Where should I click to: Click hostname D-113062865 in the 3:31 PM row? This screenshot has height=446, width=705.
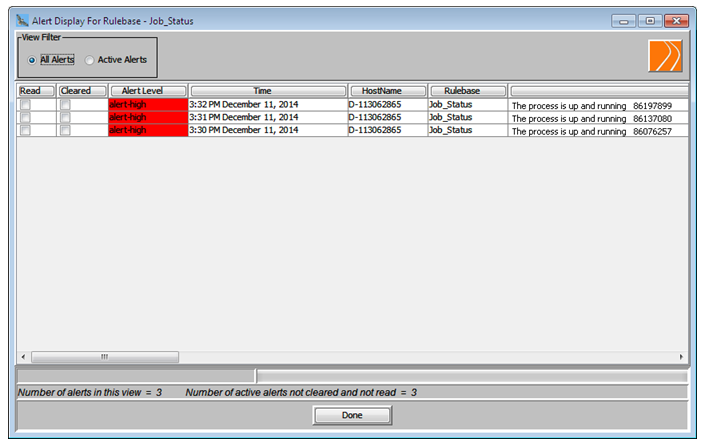tap(388, 117)
